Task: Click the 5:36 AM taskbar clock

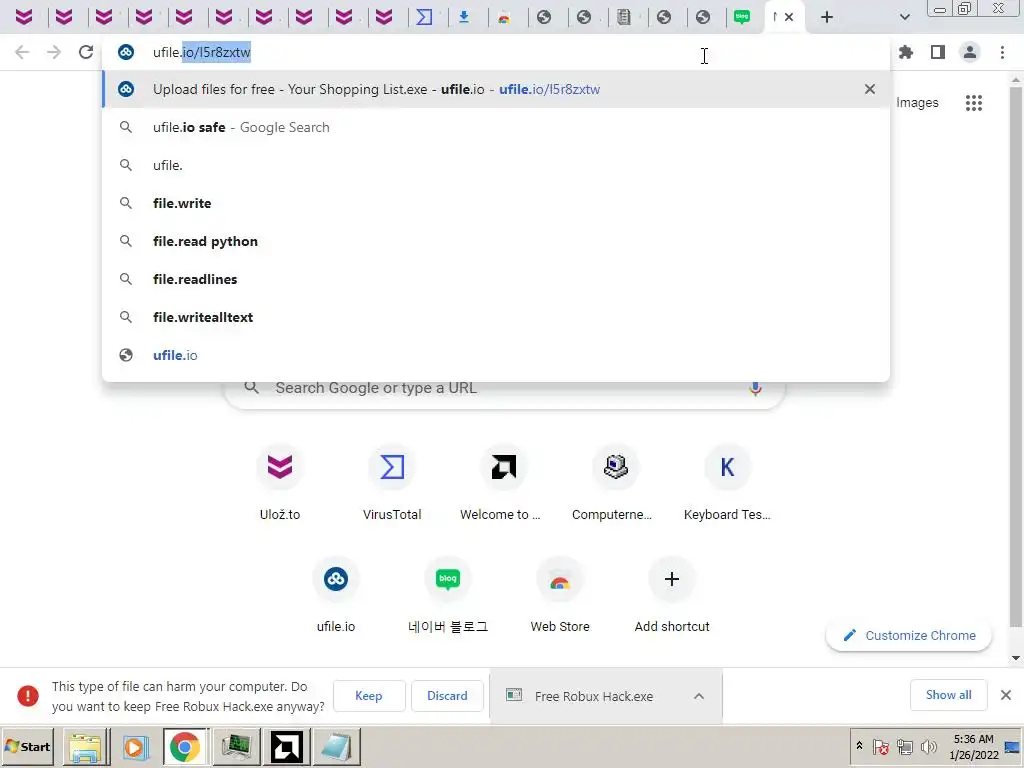Action: pos(974,746)
